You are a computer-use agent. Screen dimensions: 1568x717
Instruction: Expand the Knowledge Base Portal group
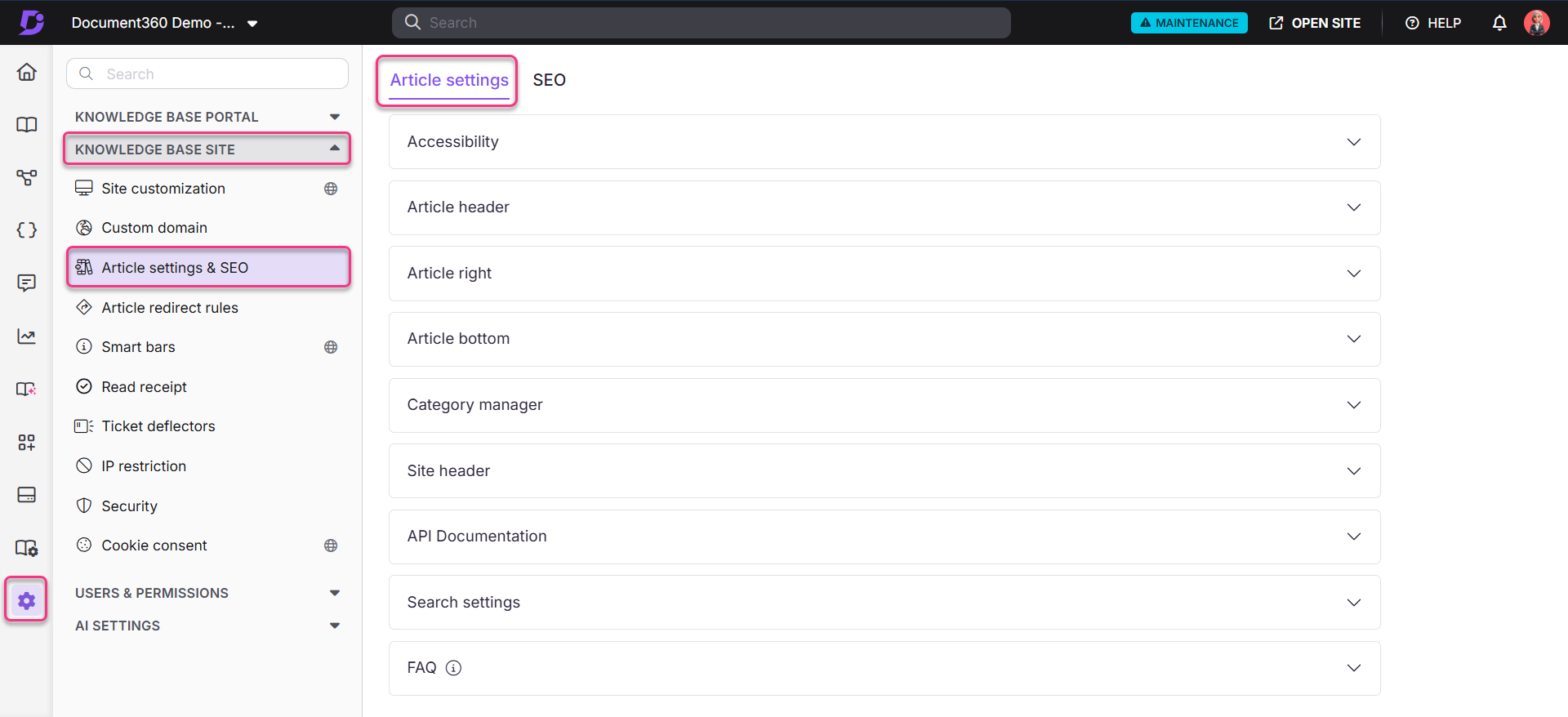[207, 117]
